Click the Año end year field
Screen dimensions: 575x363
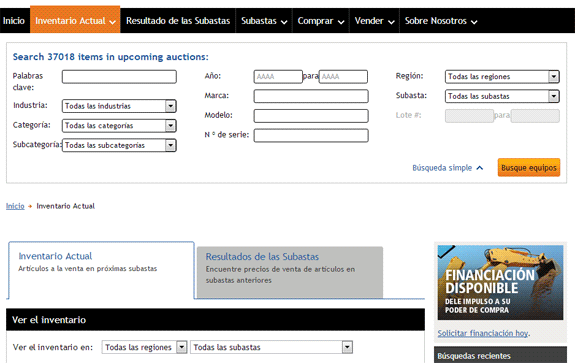tap(343, 77)
